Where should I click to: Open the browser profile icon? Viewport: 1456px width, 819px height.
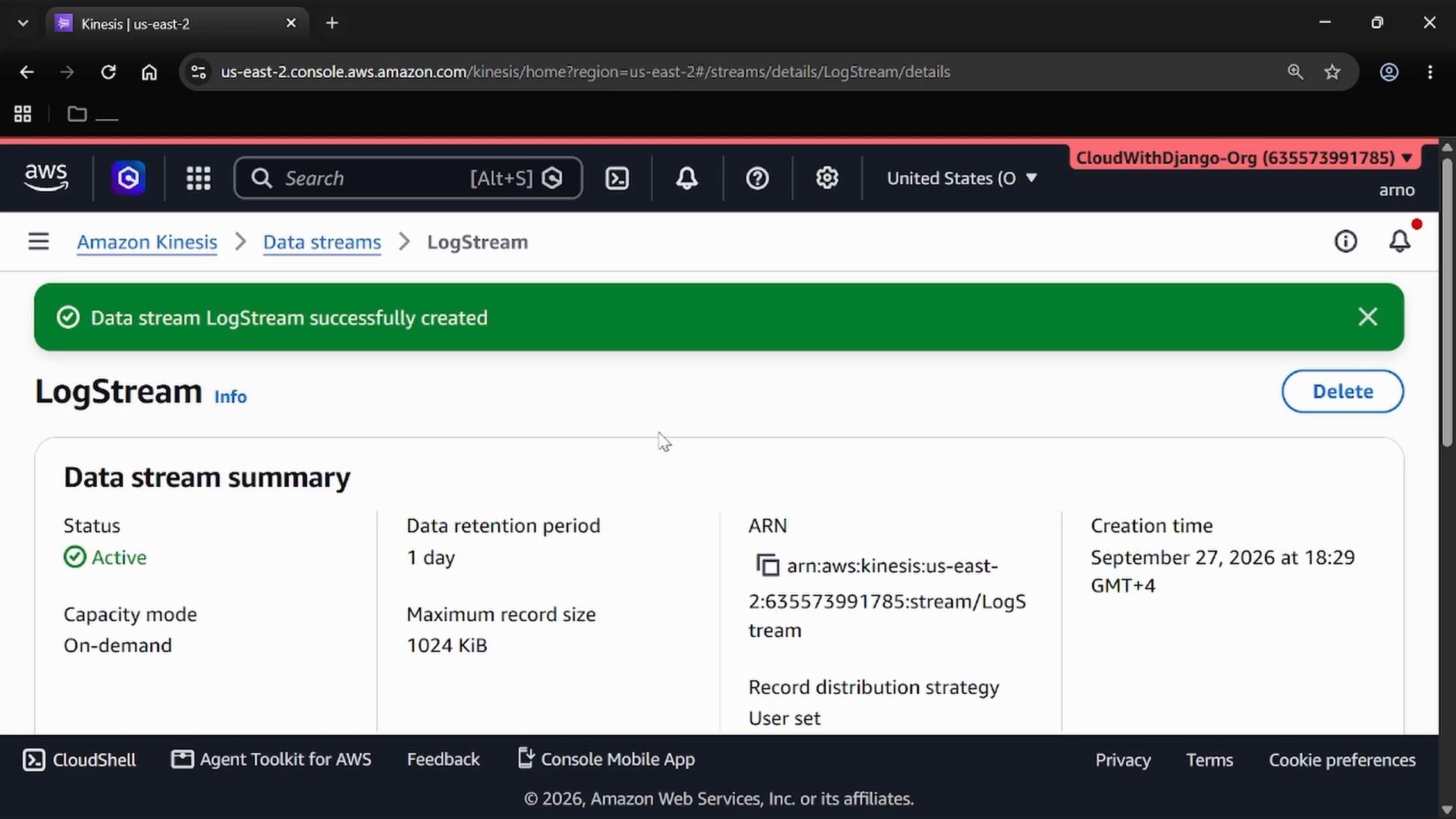(x=1389, y=72)
